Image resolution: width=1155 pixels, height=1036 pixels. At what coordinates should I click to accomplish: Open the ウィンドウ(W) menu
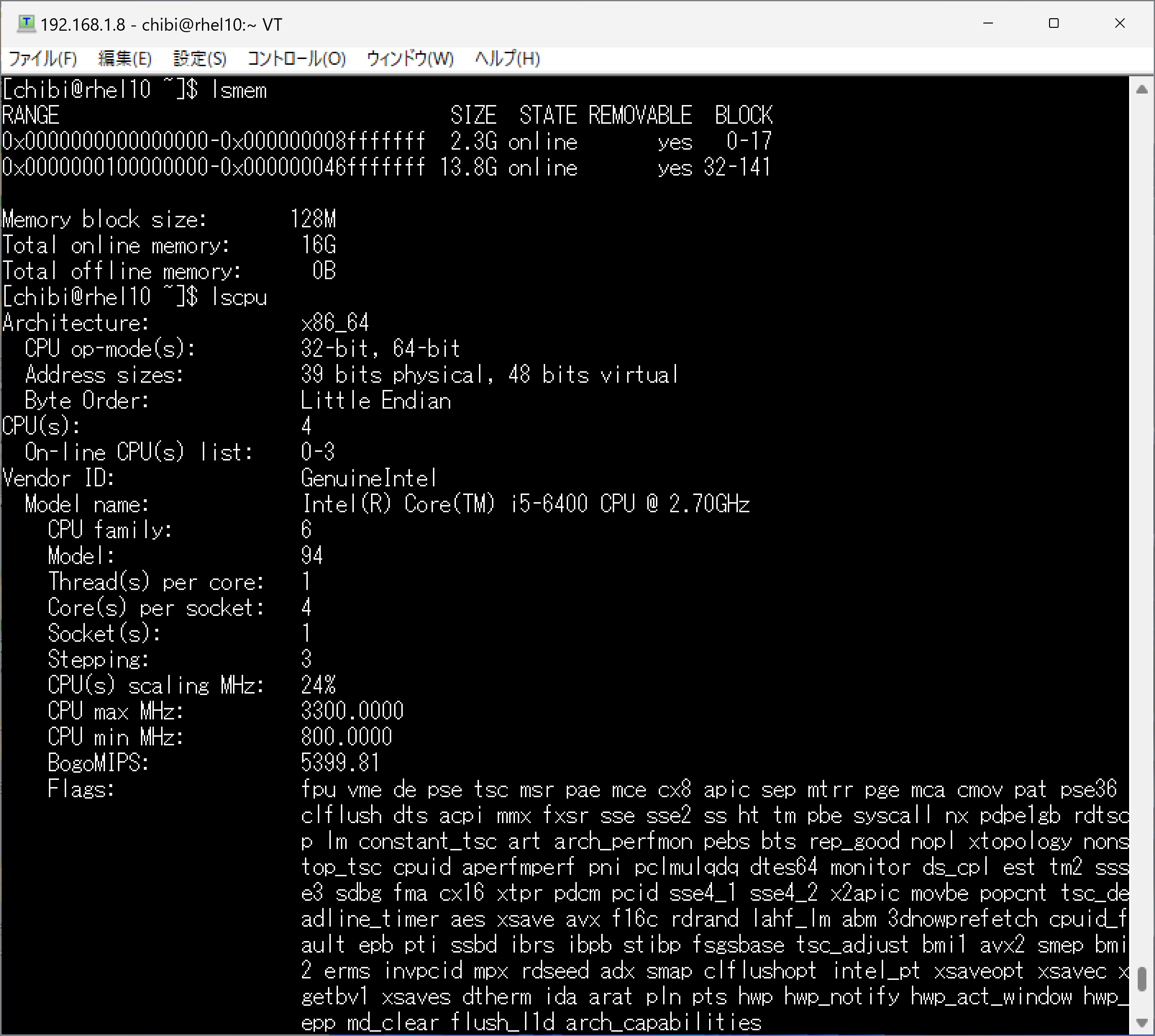coord(410,59)
